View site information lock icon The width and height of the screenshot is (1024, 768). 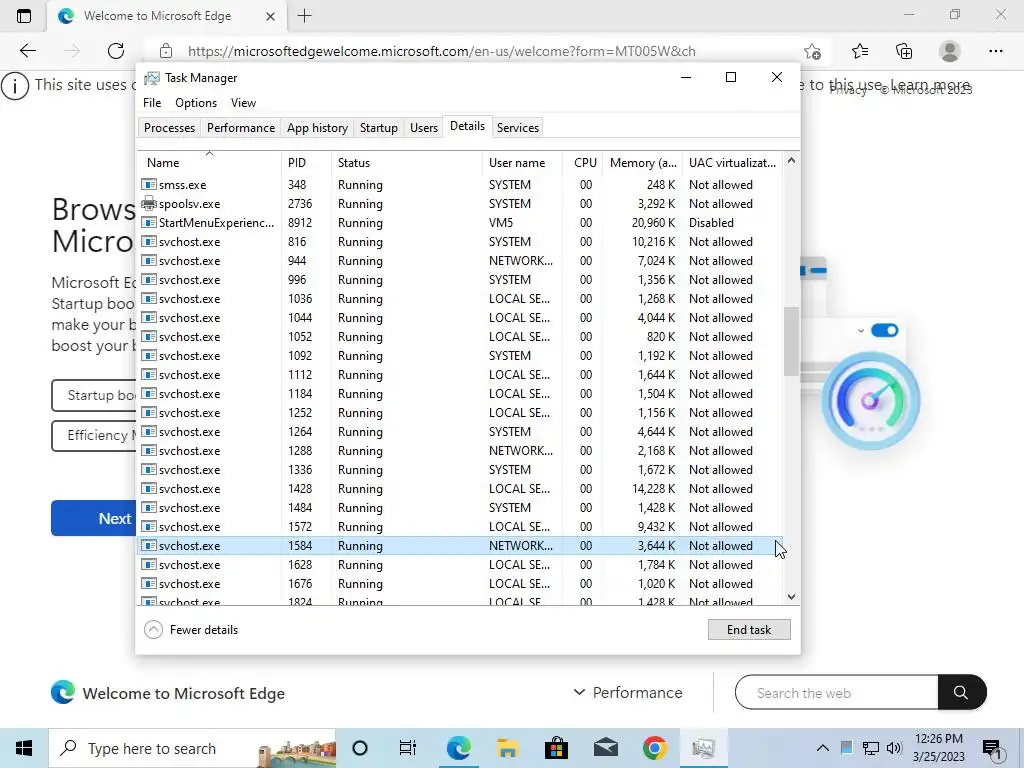tap(166, 51)
